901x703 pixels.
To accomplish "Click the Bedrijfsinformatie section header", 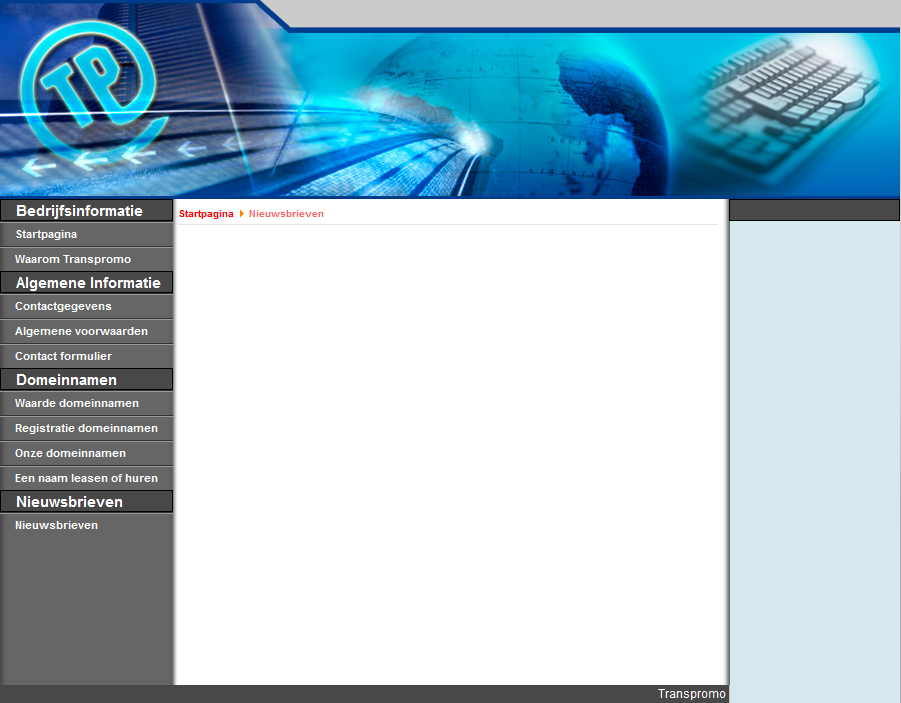I will 86,211.
